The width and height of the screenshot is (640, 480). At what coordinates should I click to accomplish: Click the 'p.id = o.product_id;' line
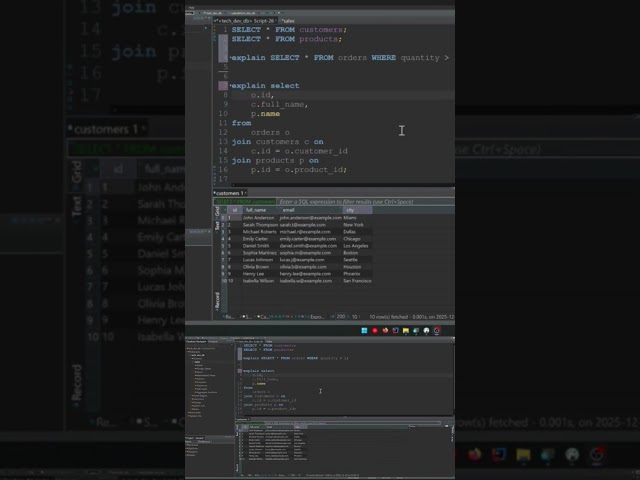click(299, 170)
